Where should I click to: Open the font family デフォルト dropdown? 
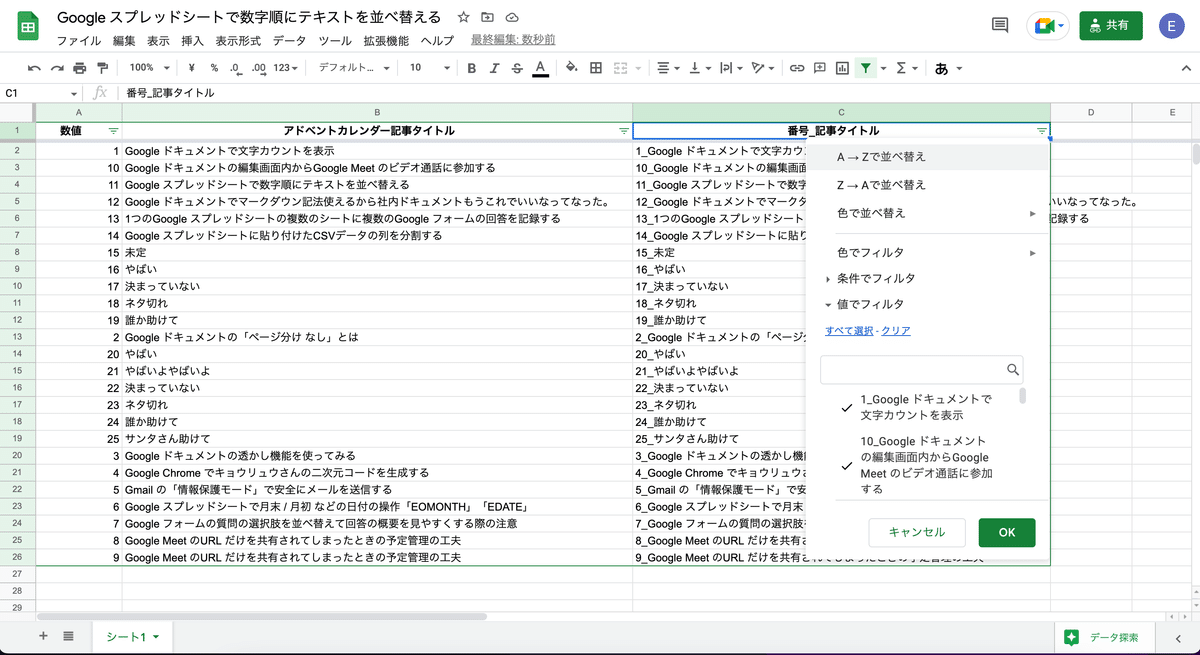tap(354, 68)
